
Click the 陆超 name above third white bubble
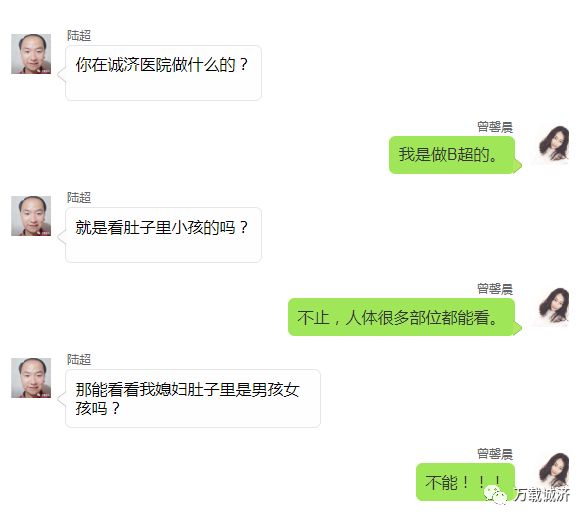coord(79,360)
